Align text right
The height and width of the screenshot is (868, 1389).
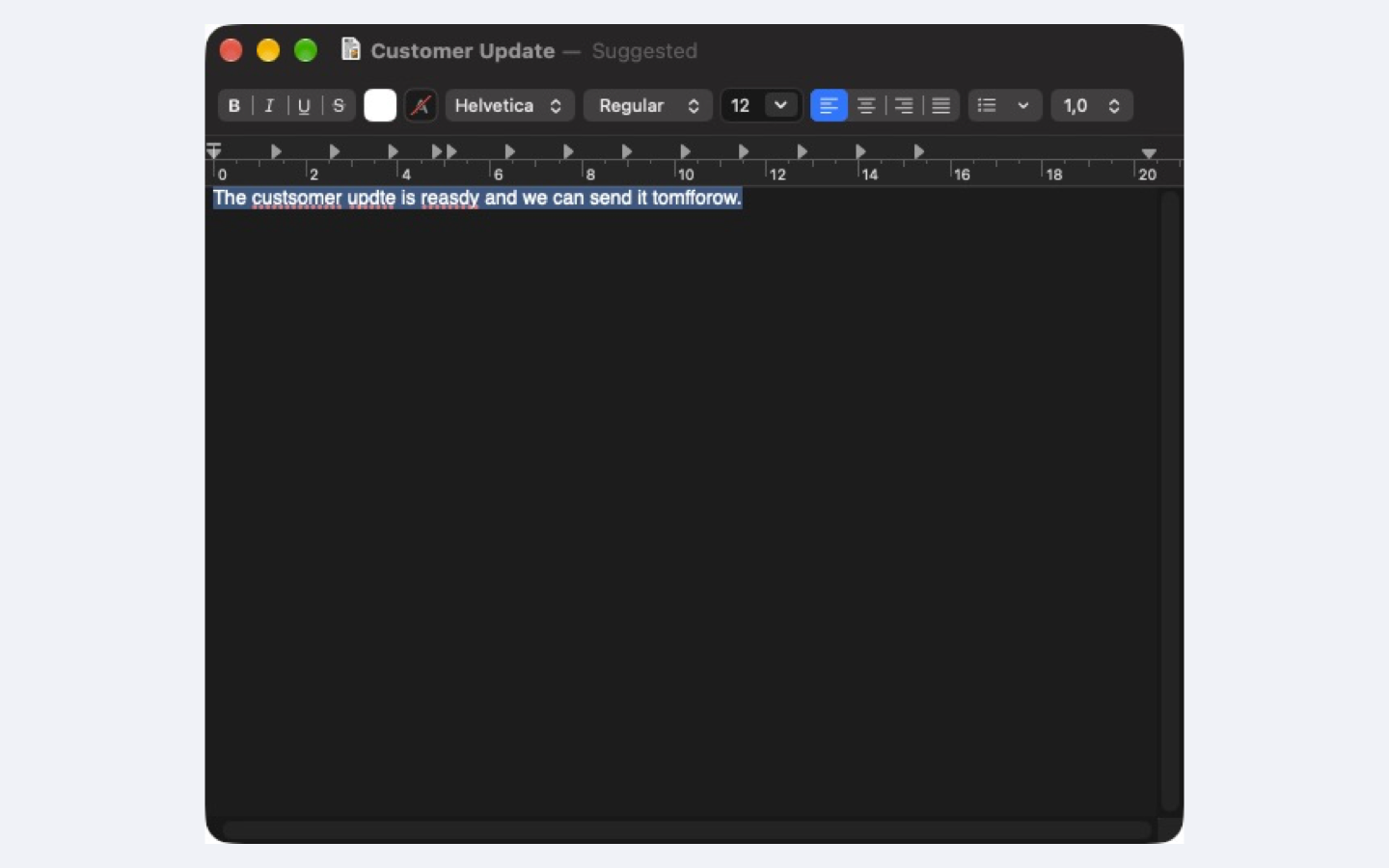[904, 106]
